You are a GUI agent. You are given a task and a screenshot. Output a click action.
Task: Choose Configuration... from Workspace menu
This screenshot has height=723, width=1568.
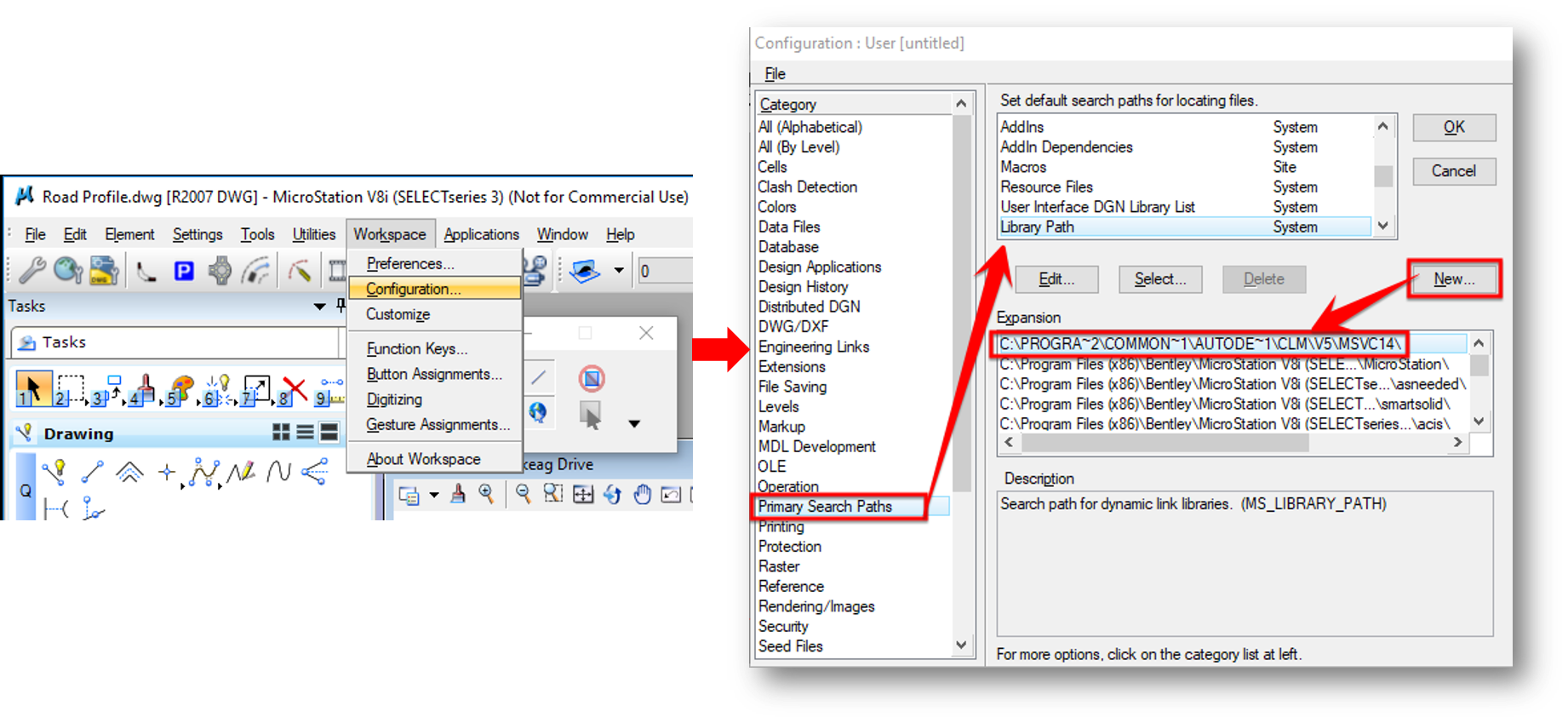[x=434, y=289]
